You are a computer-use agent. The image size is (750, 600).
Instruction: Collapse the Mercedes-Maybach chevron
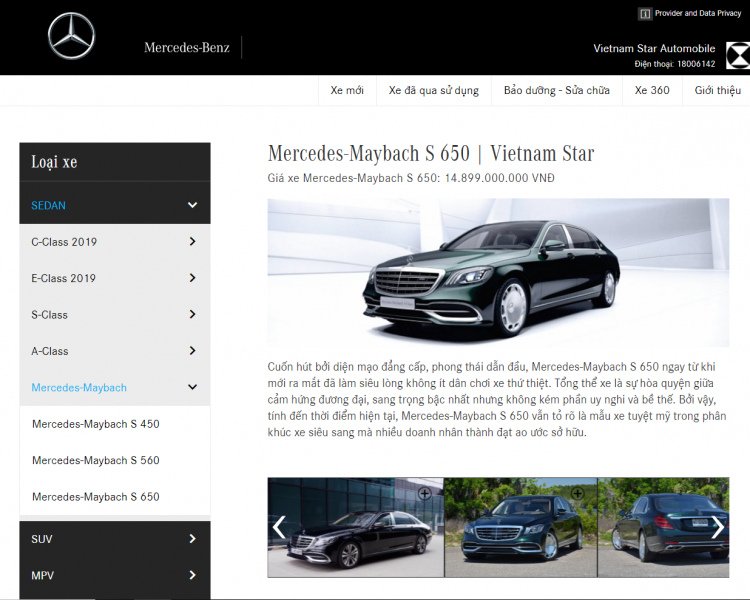(x=192, y=387)
